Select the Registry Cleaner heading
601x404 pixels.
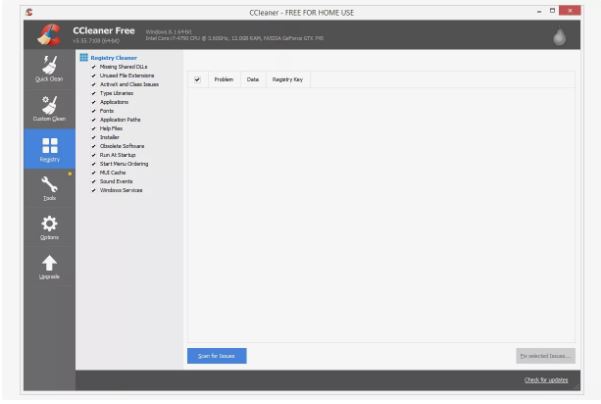click(x=113, y=58)
